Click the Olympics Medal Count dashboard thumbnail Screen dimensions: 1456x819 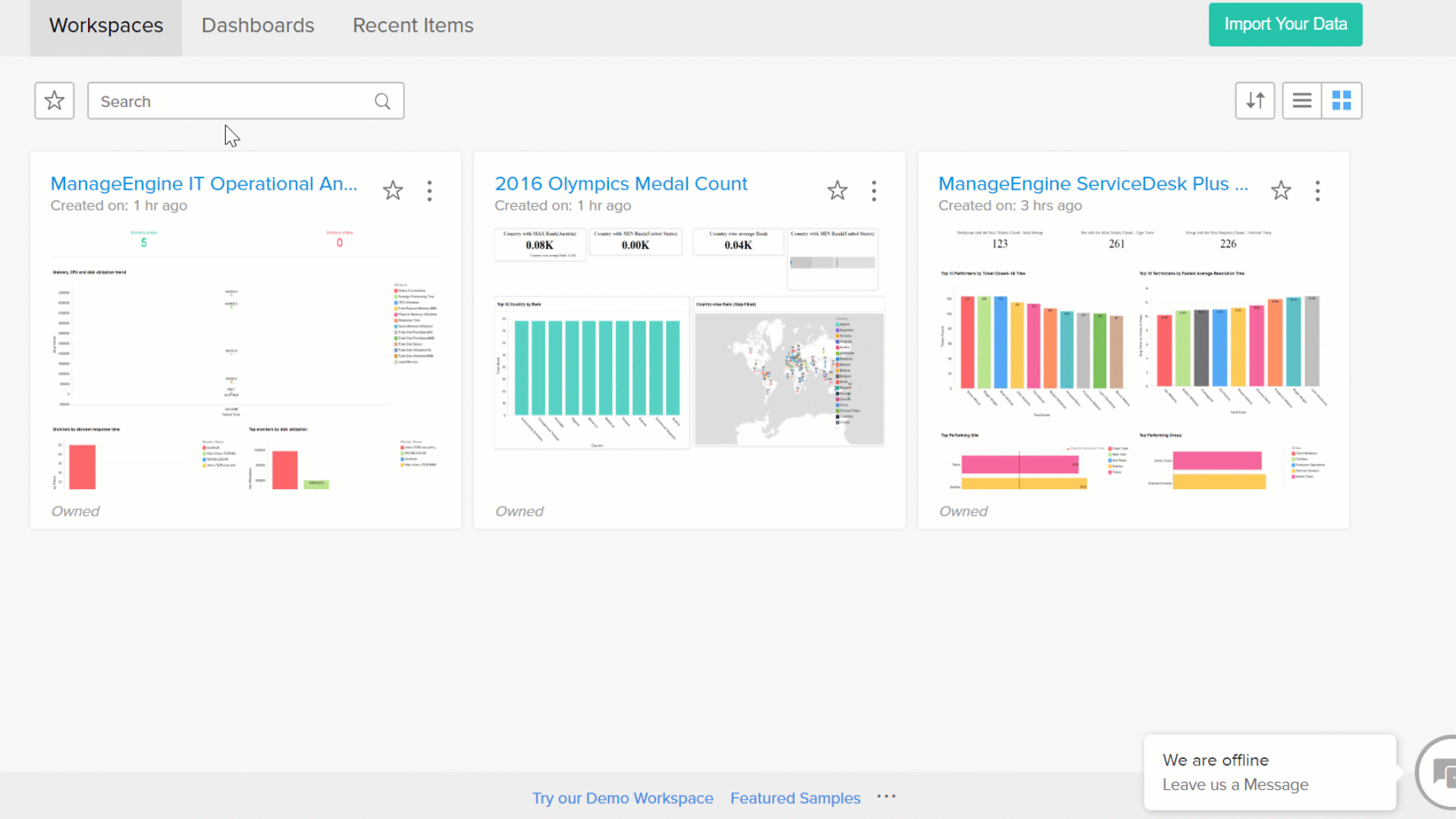tap(689, 338)
